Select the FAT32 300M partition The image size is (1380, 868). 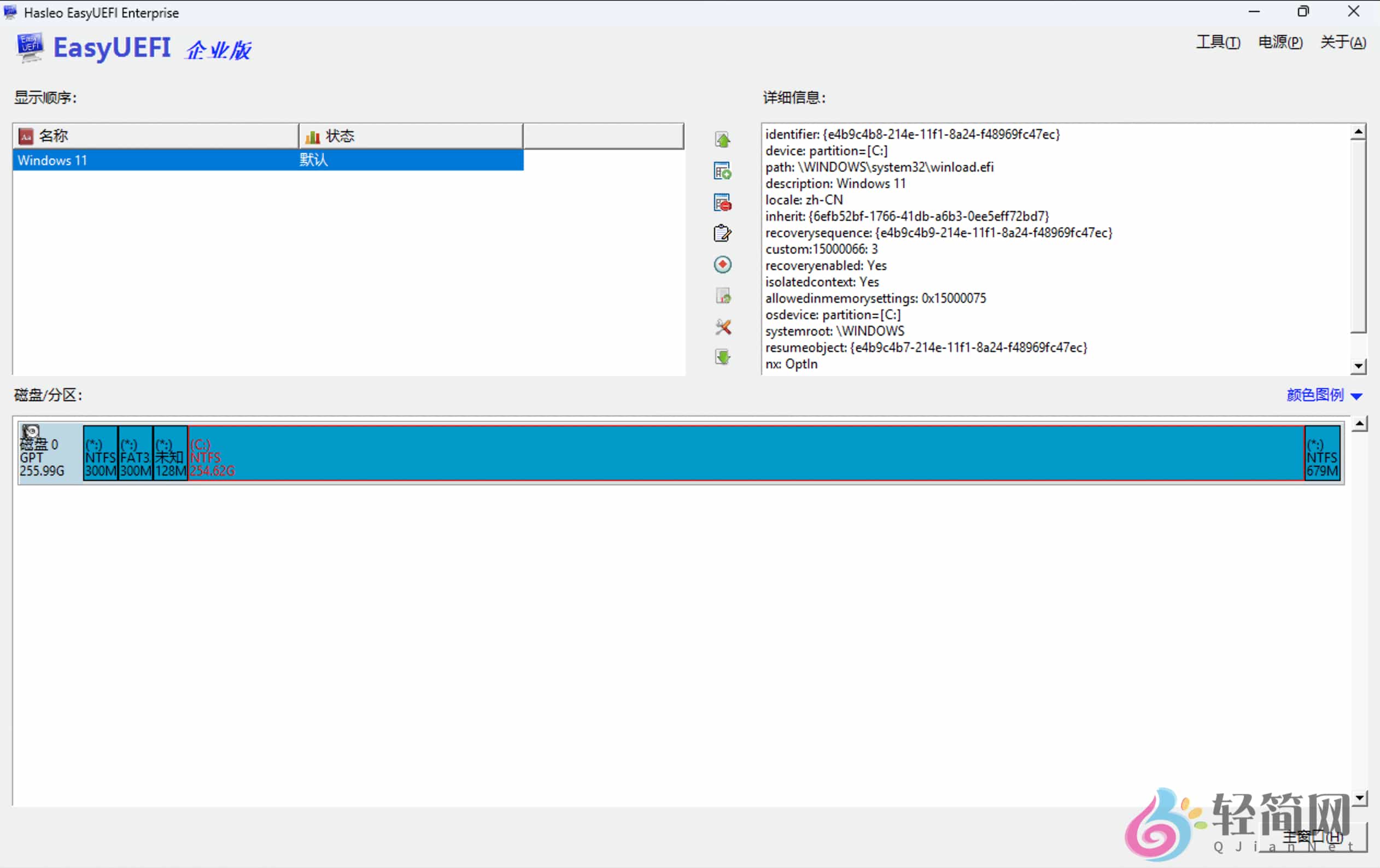[135, 452]
